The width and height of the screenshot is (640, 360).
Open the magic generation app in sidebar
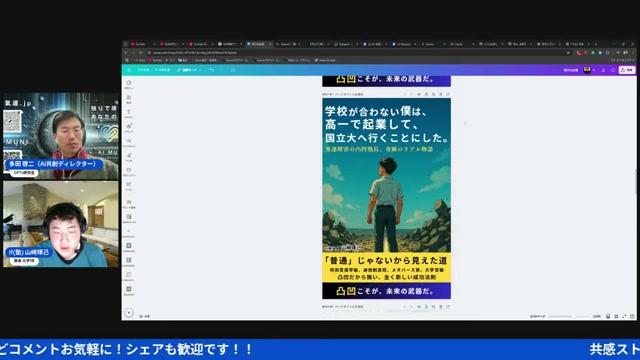129,204
